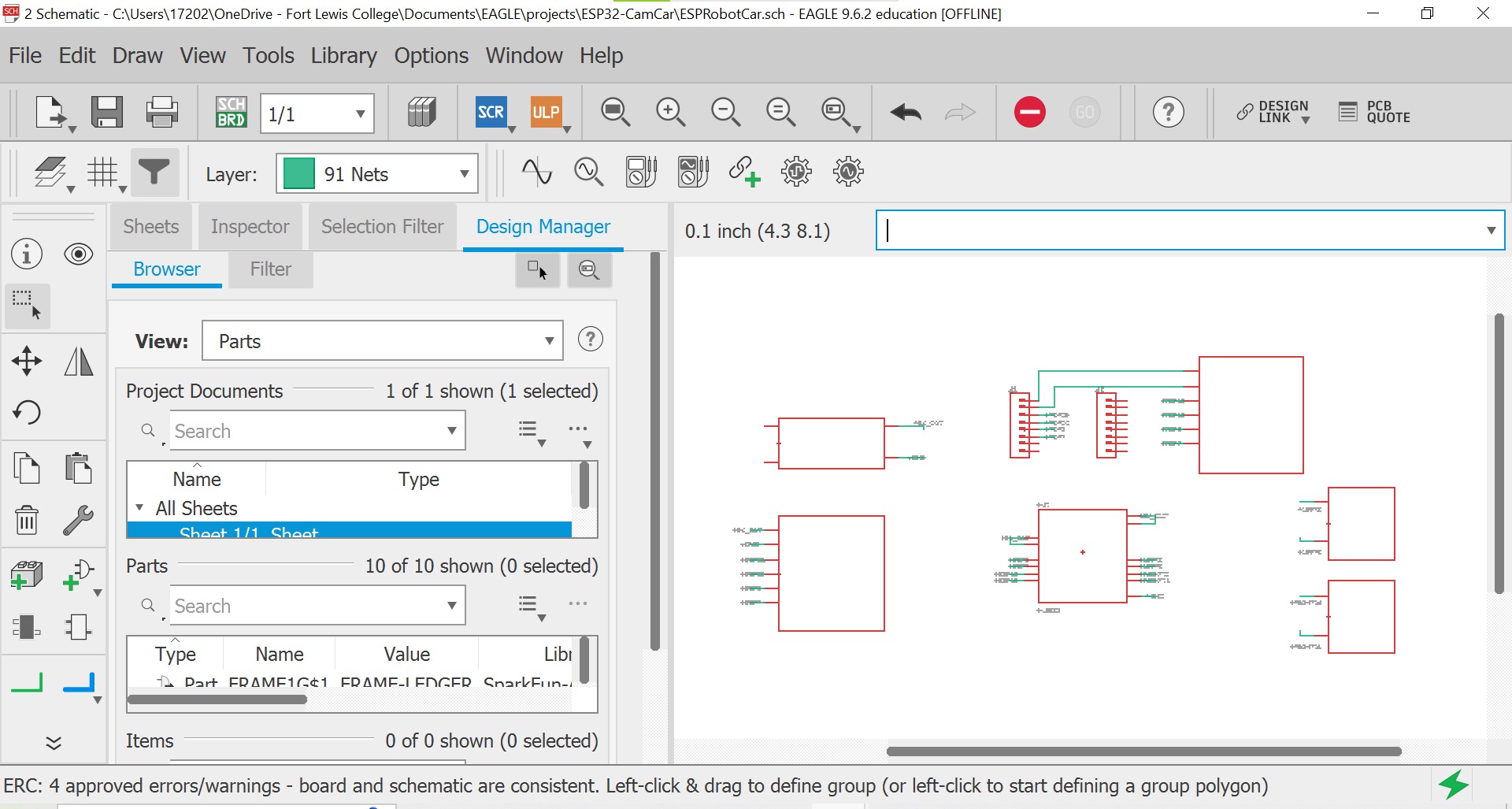The width and height of the screenshot is (1512, 809).
Task: Click the Filter tab button
Action: (270, 269)
